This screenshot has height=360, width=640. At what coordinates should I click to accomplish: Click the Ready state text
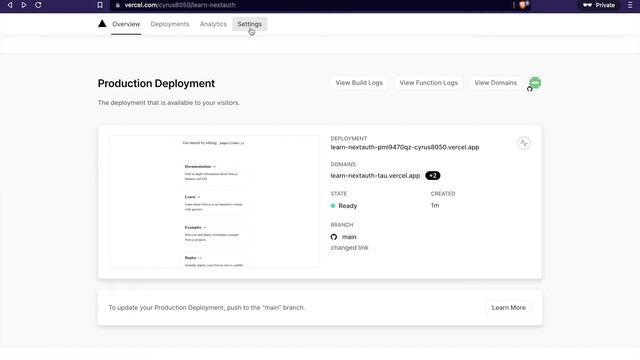348,206
